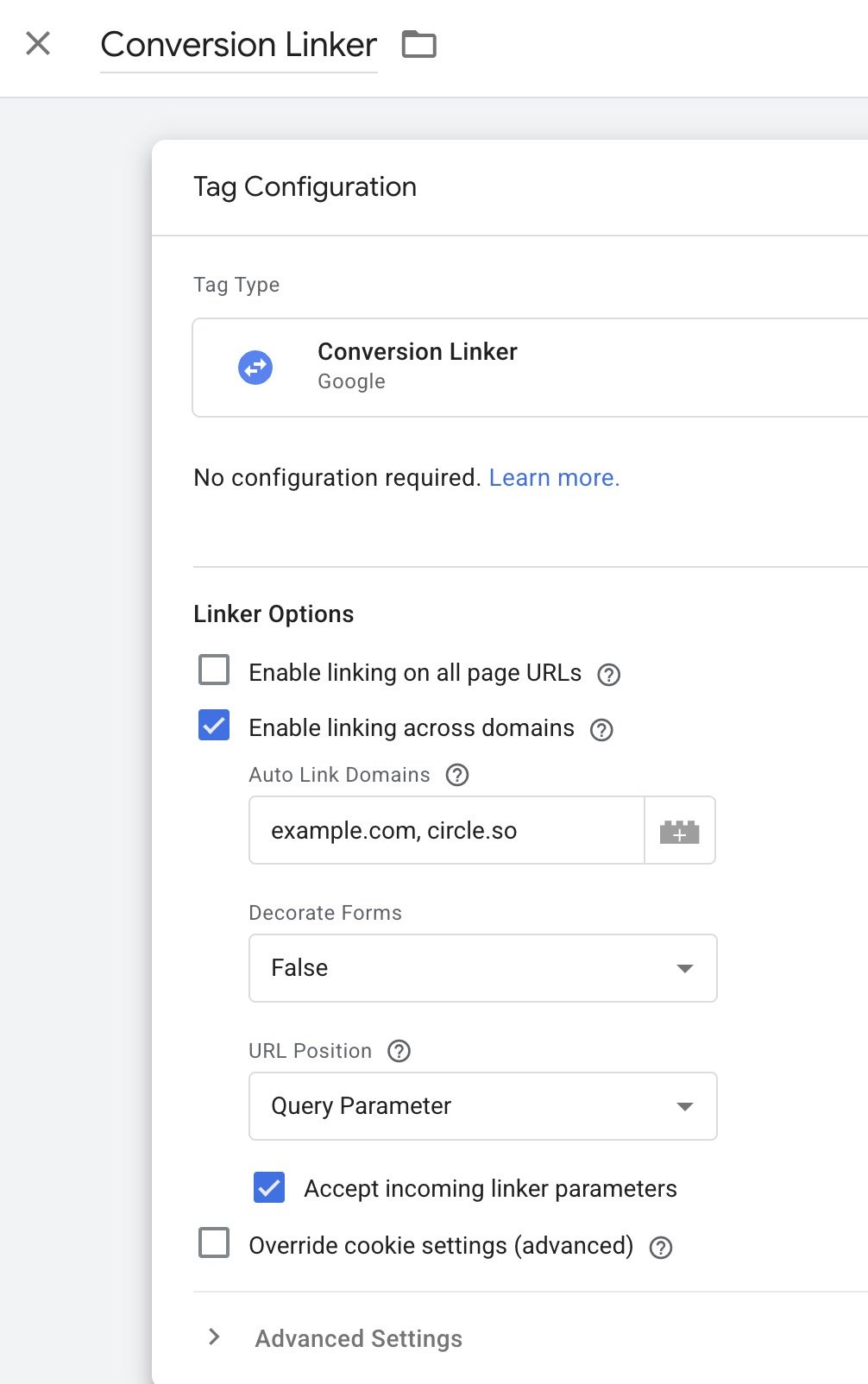Click the Auto Link Domains text field
The height and width of the screenshot is (1384, 868).
click(x=447, y=830)
